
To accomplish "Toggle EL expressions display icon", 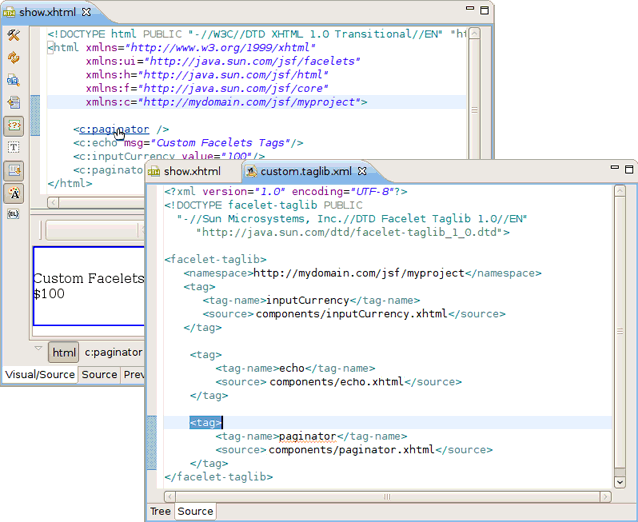I will click(x=13, y=214).
